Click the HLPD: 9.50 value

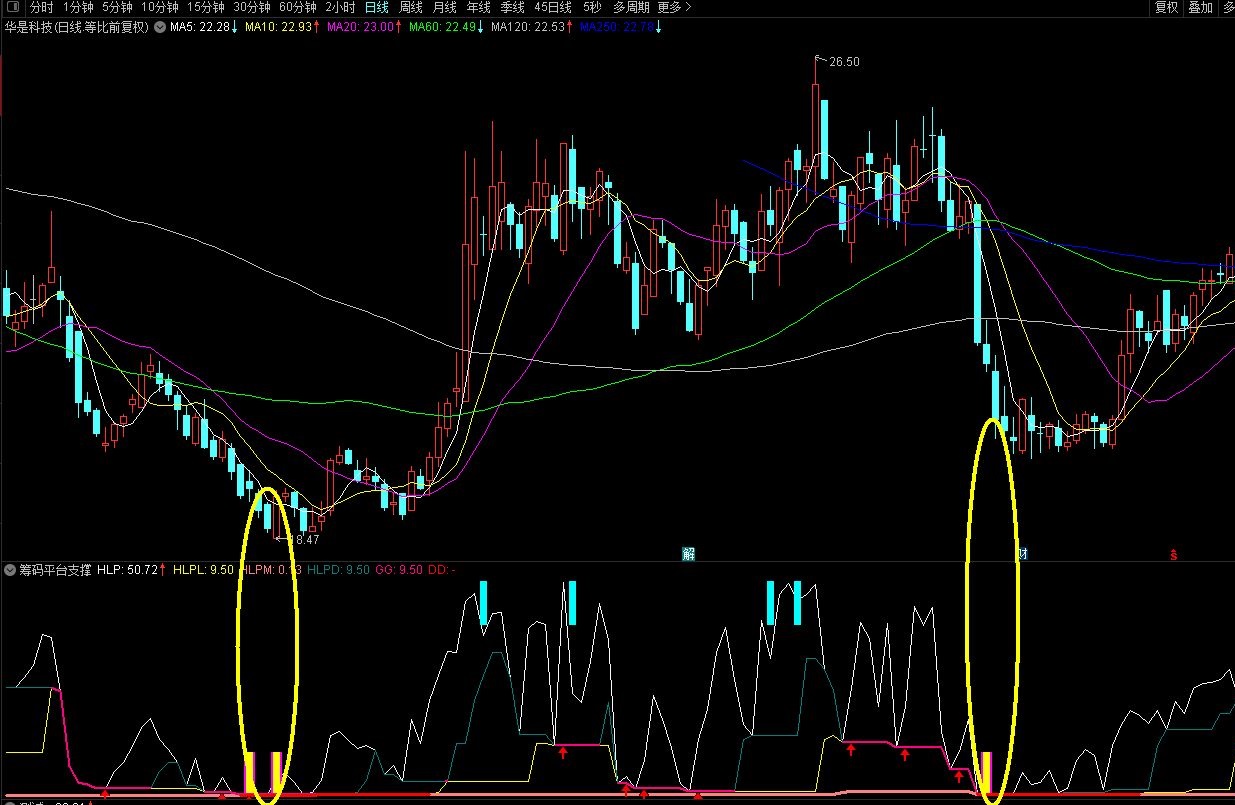(338, 570)
